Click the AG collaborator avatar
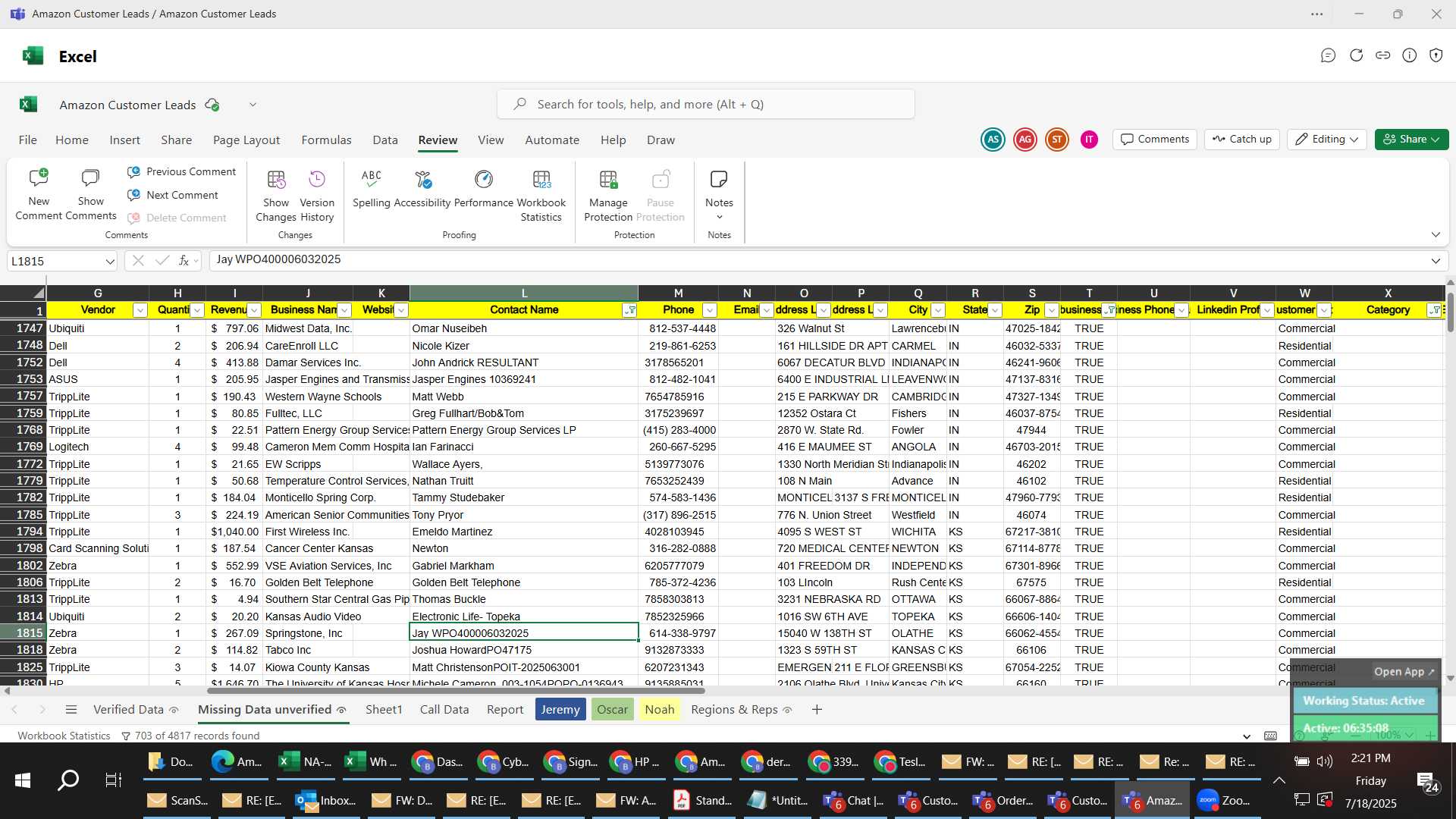The image size is (1456, 819). [1025, 140]
